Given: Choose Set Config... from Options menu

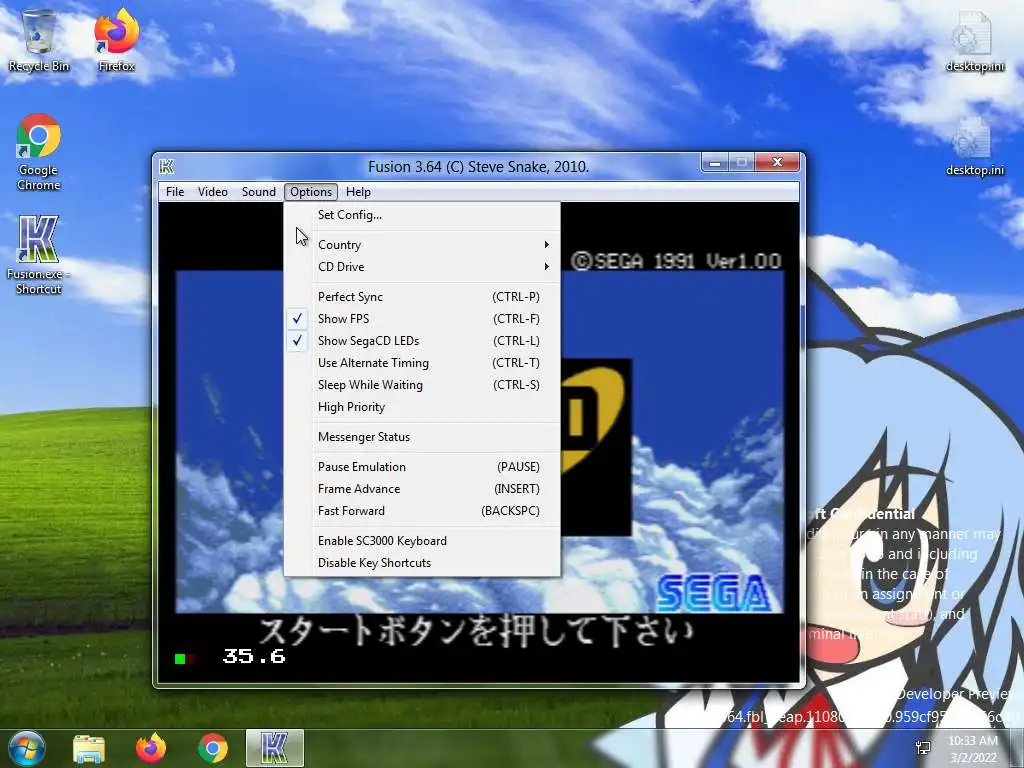Looking at the screenshot, I should point(422,215).
